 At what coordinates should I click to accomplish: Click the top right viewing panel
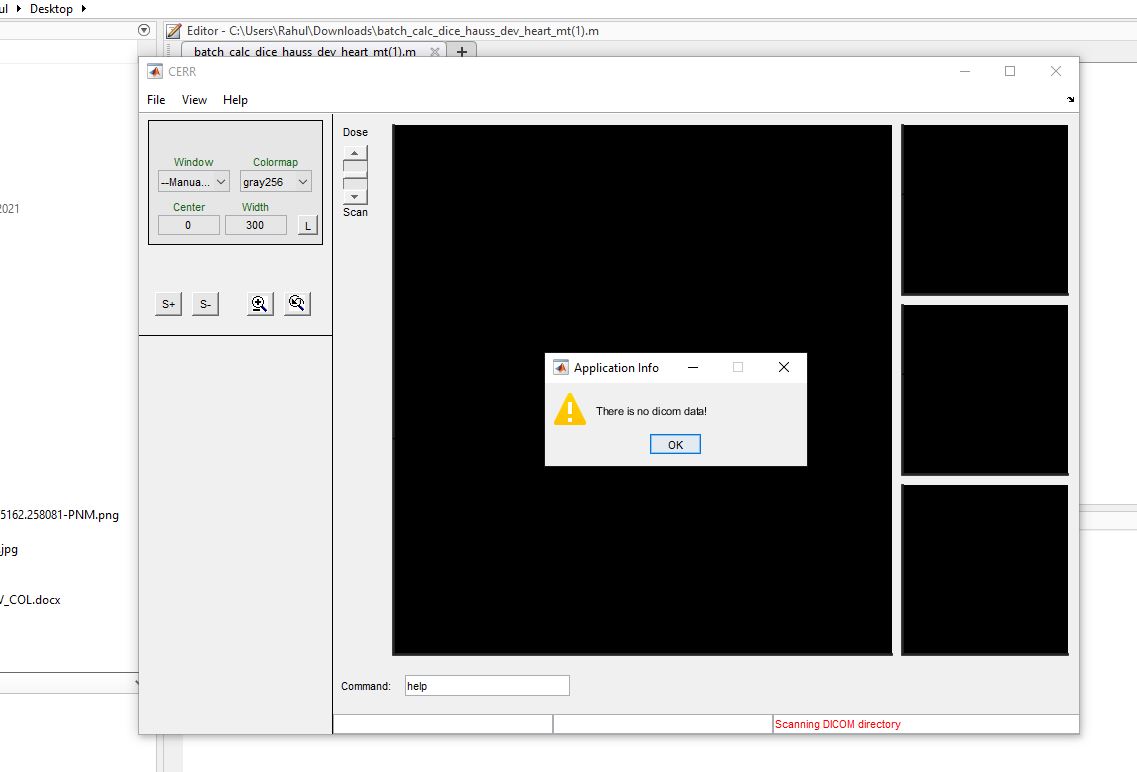click(985, 210)
